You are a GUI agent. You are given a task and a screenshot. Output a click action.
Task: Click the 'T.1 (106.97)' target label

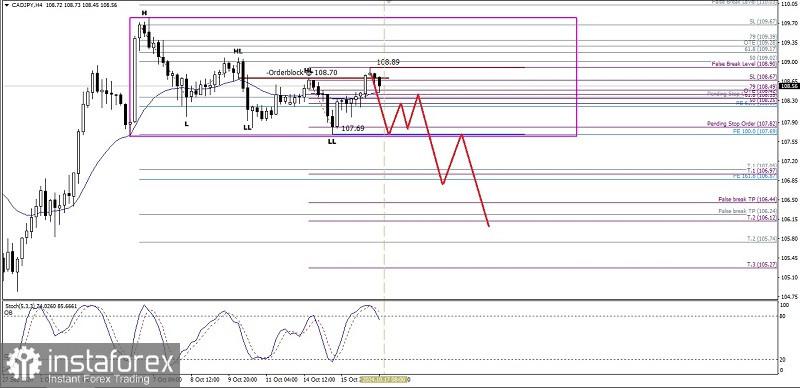coord(762,170)
